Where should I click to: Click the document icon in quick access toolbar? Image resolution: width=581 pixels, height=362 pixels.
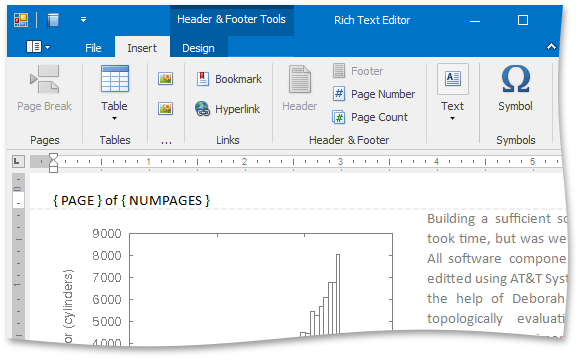(x=53, y=20)
